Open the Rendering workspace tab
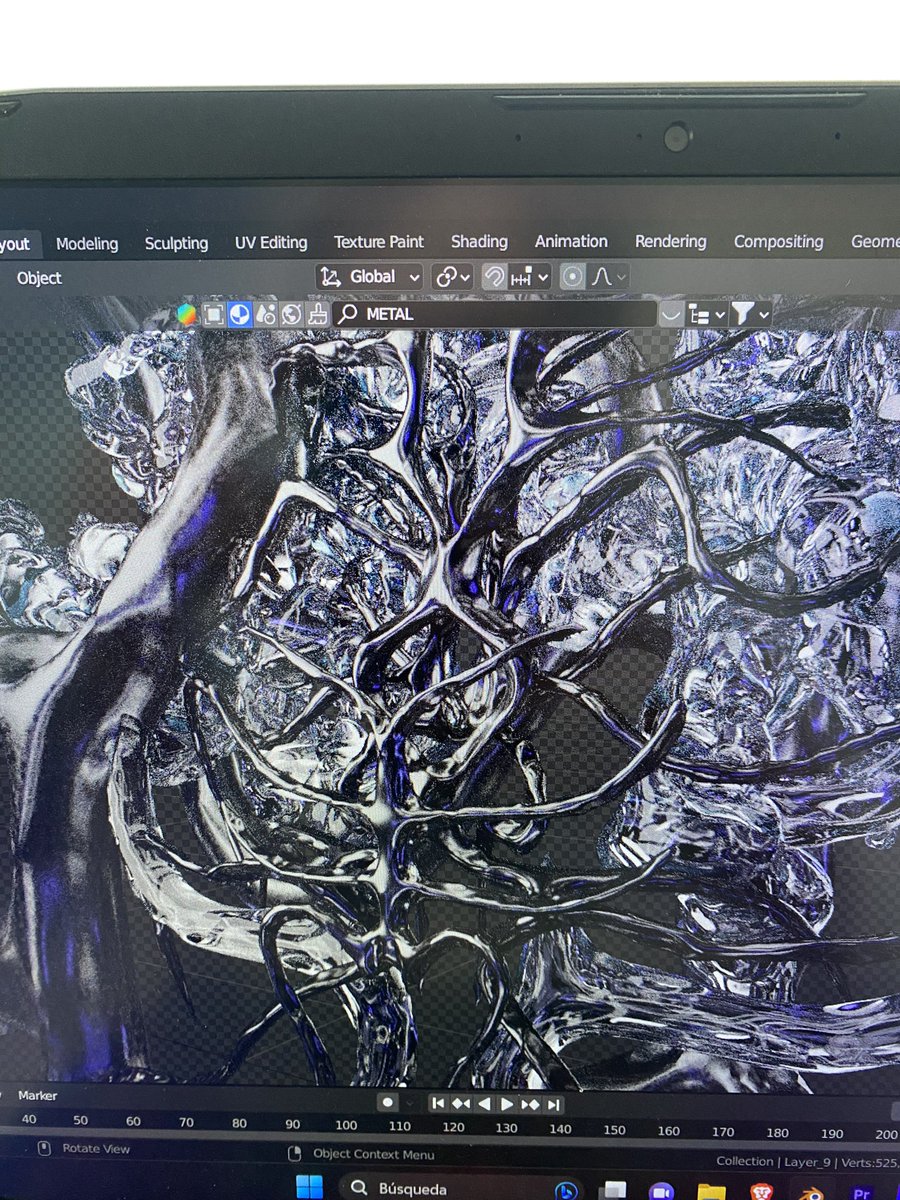900x1200 pixels. coord(670,241)
